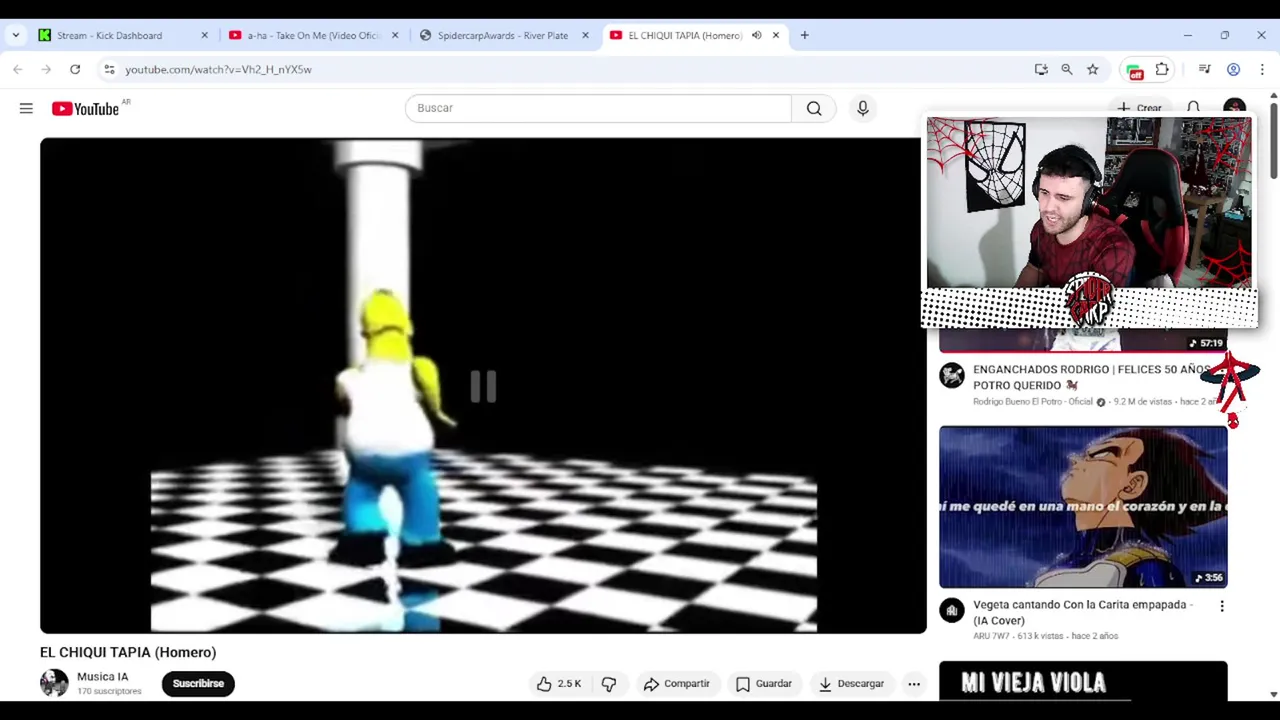
Task: Click the 170 suscriptores text
Action: point(109,691)
